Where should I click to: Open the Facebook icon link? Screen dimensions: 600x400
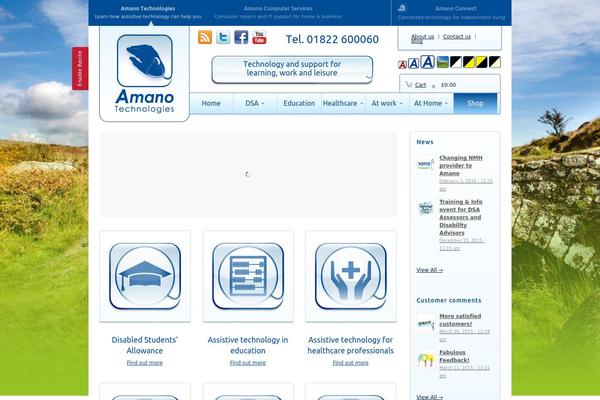[x=241, y=38]
